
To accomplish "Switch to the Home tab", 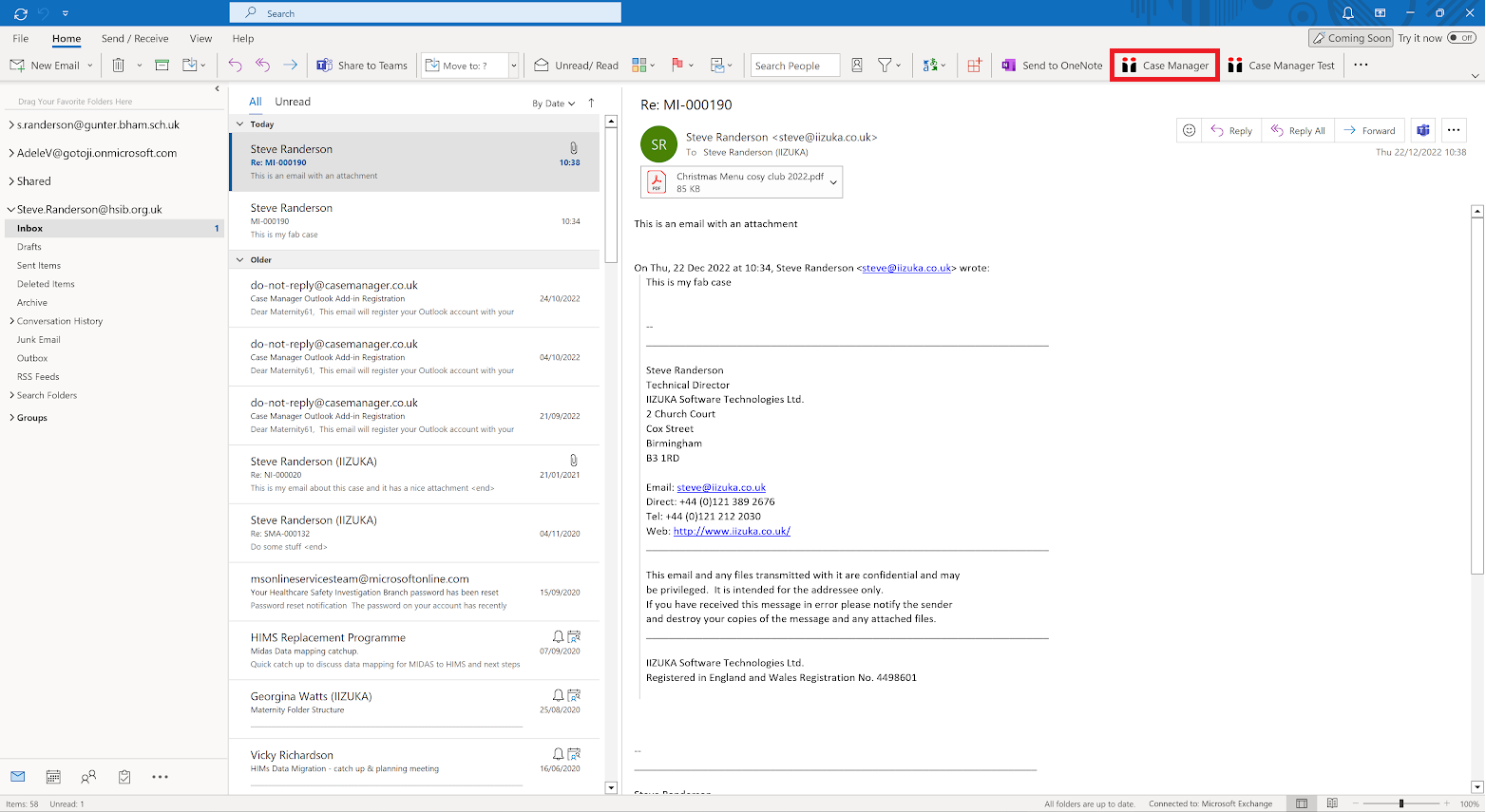I will [67, 39].
